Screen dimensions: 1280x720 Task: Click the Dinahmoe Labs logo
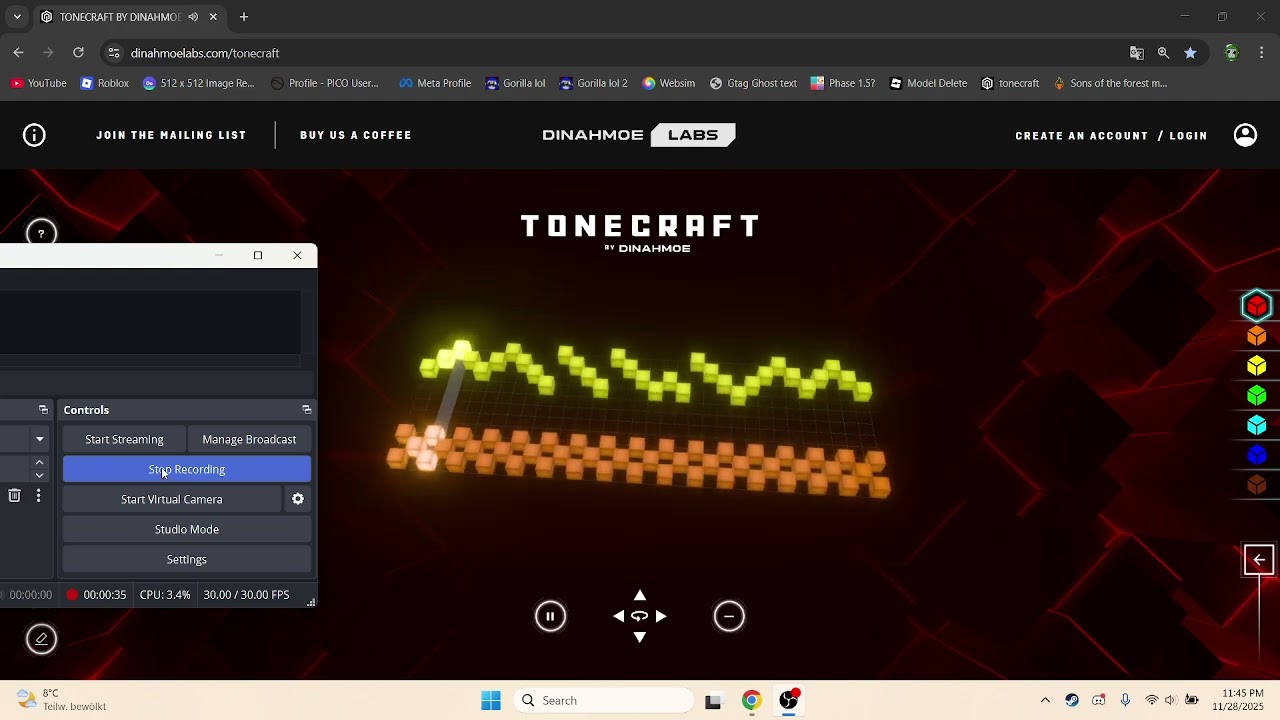point(639,135)
